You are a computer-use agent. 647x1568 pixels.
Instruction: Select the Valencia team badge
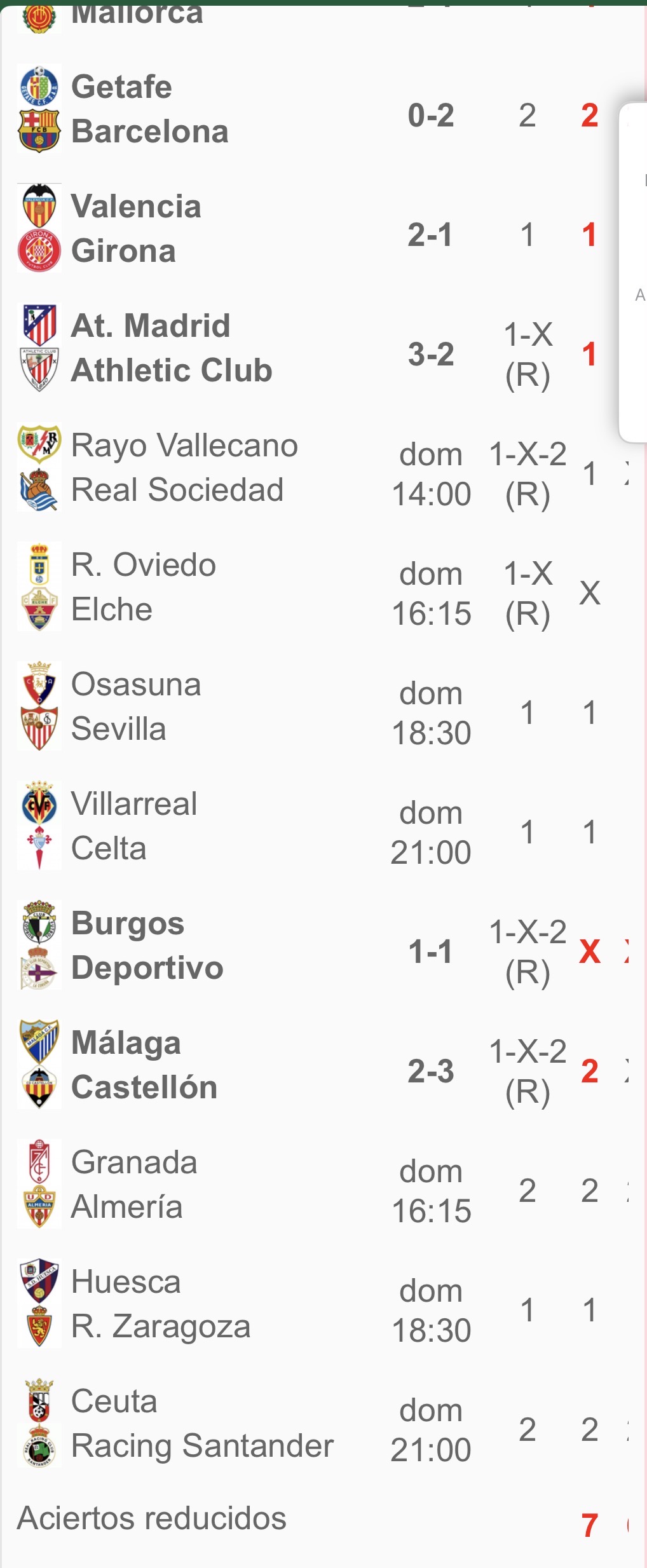click(39, 206)
